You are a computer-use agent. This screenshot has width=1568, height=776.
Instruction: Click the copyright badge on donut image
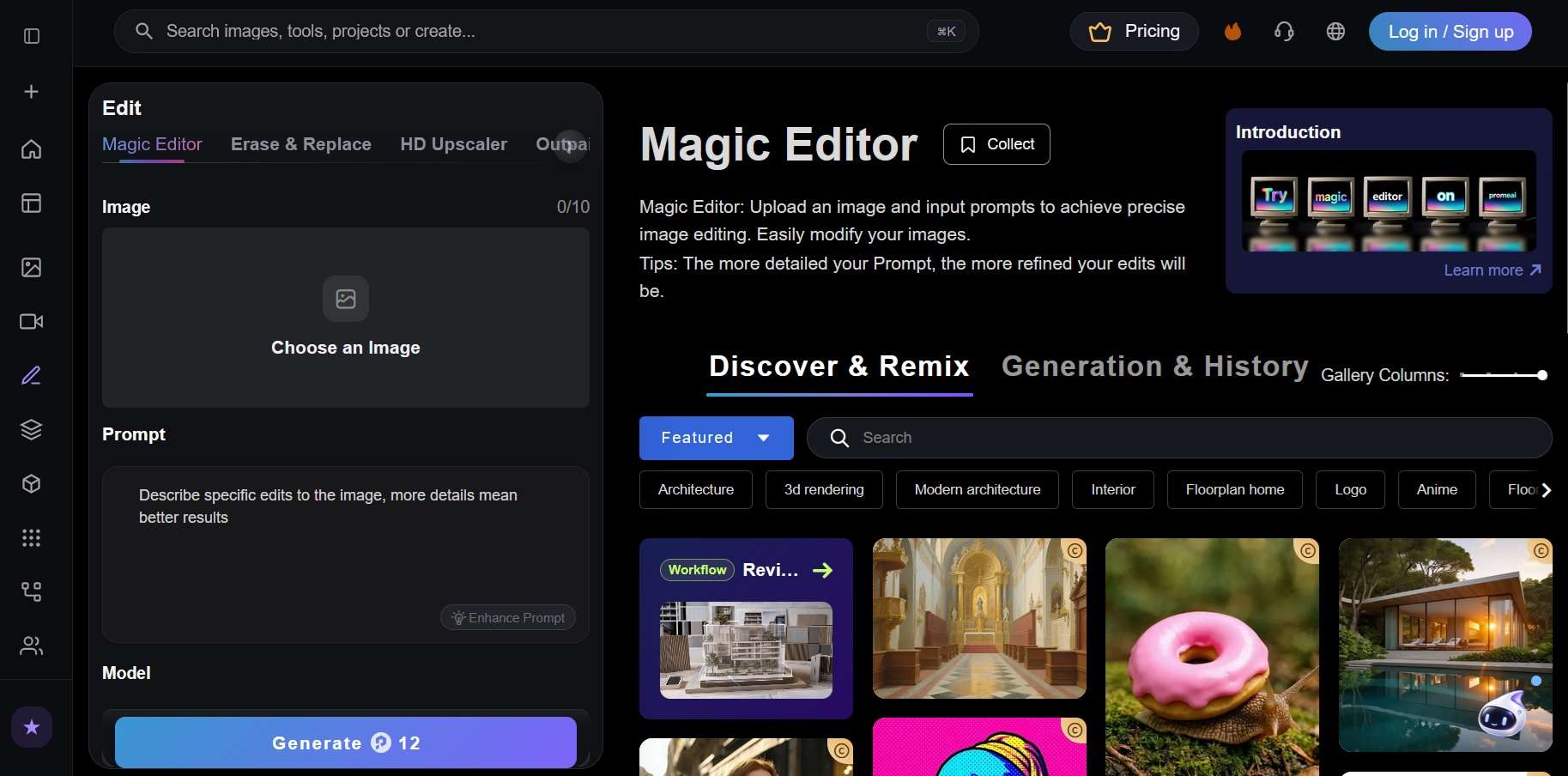[x=1308, y=551]
